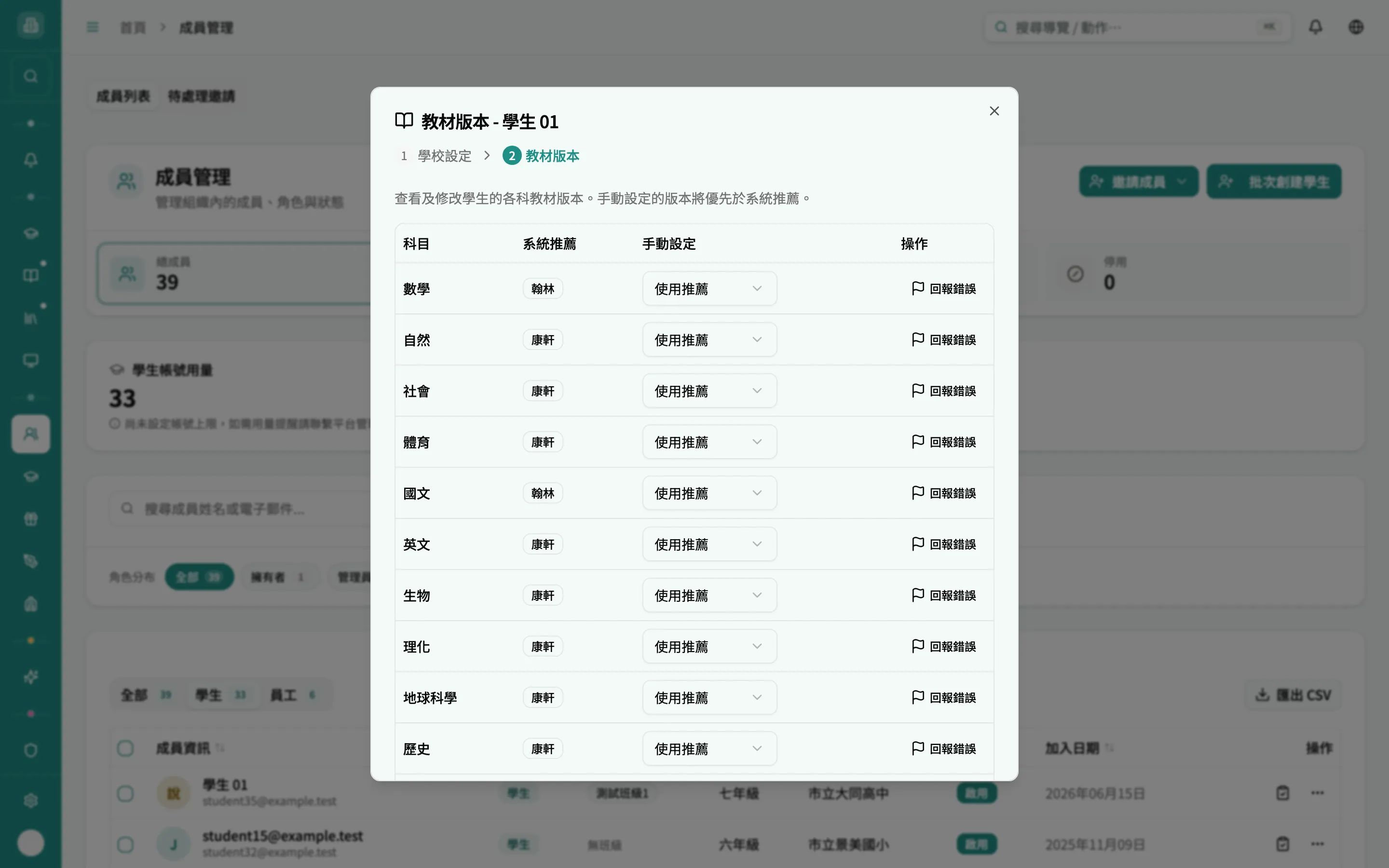Click the member name search field
Image resolution: width=1389 pixels, height=868 pixels.
click(x=241, y=509)
